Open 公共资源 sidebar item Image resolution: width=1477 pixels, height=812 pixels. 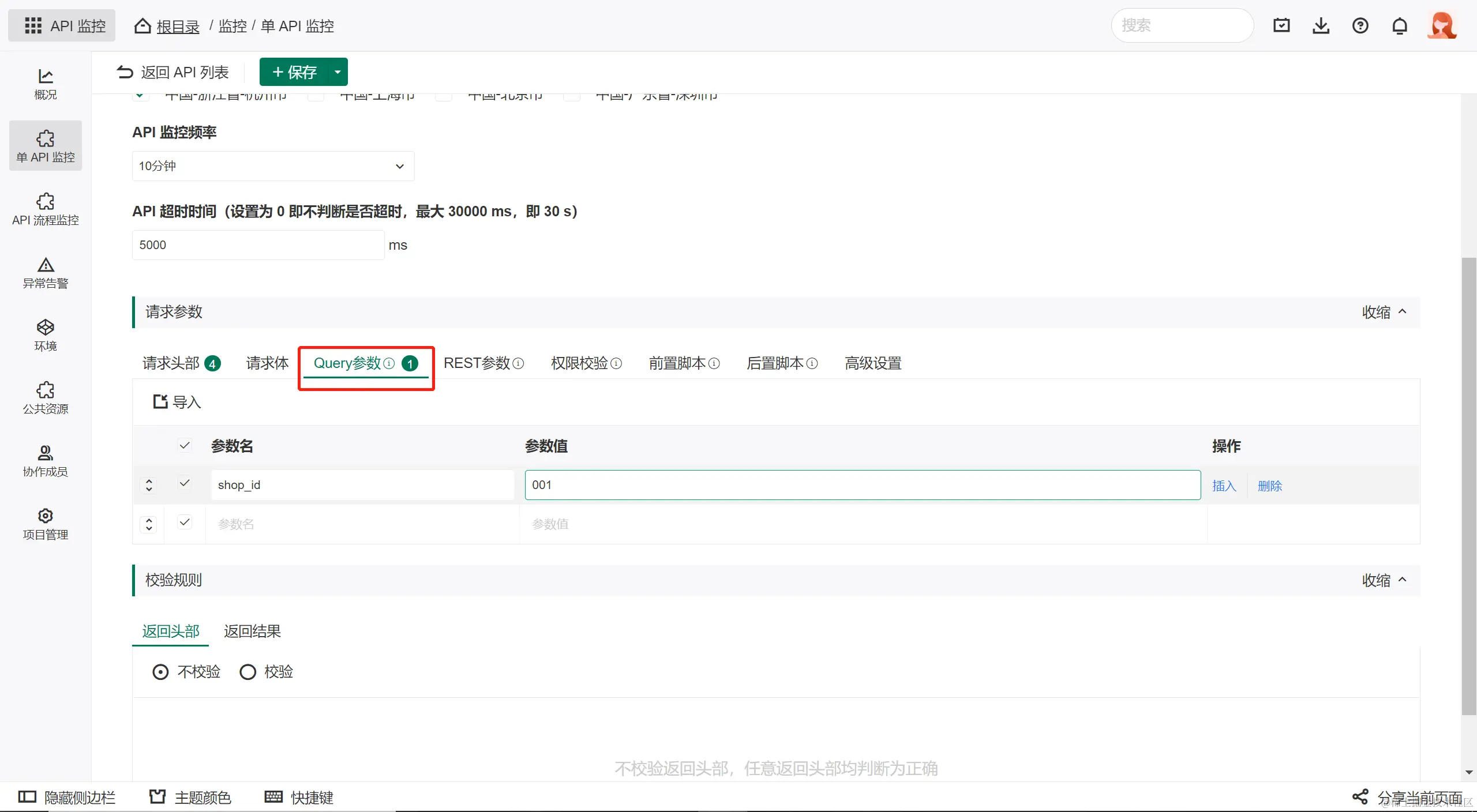(x=45, y=398)
